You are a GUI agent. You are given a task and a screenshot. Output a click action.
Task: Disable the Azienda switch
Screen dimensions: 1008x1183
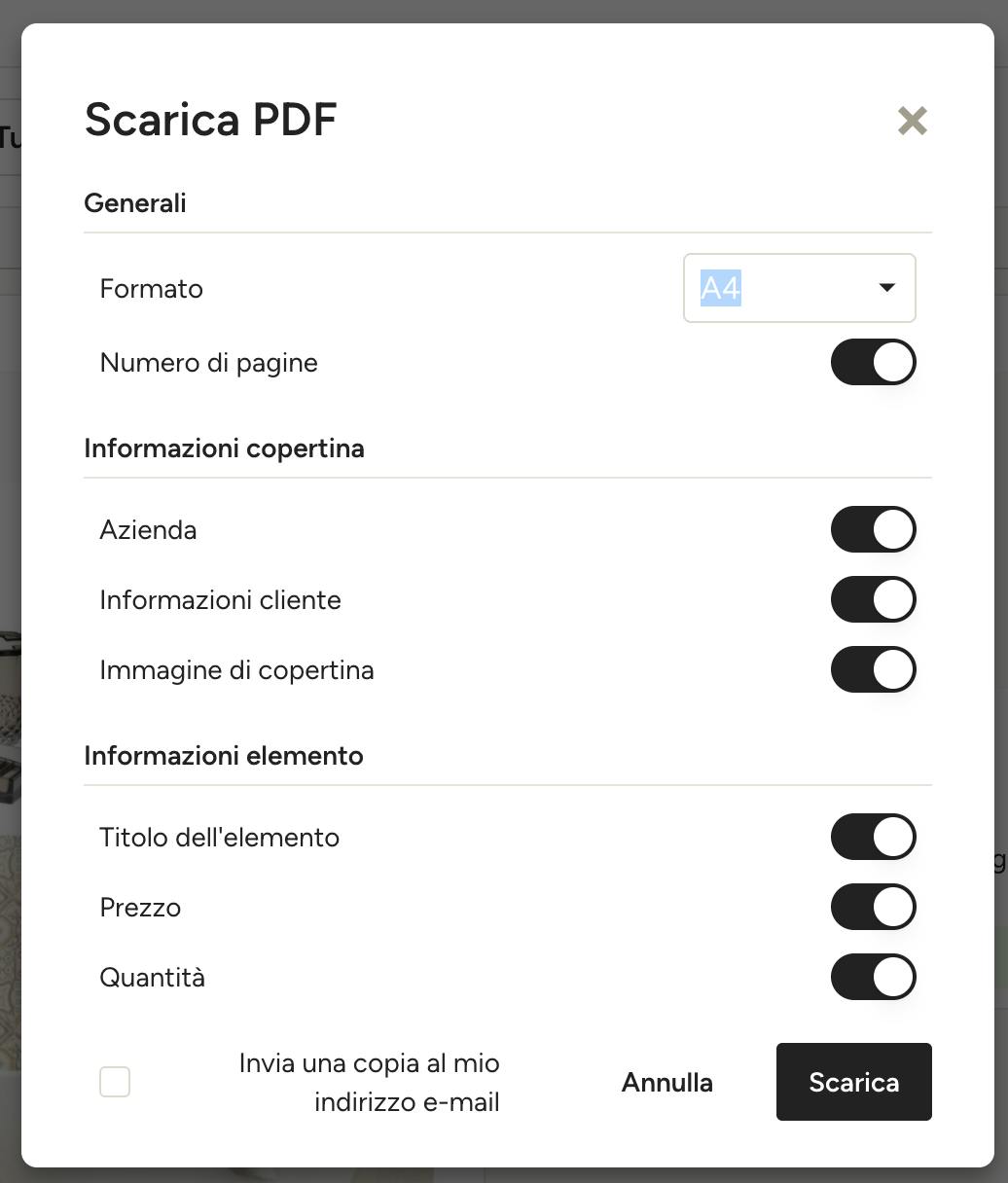873,529
